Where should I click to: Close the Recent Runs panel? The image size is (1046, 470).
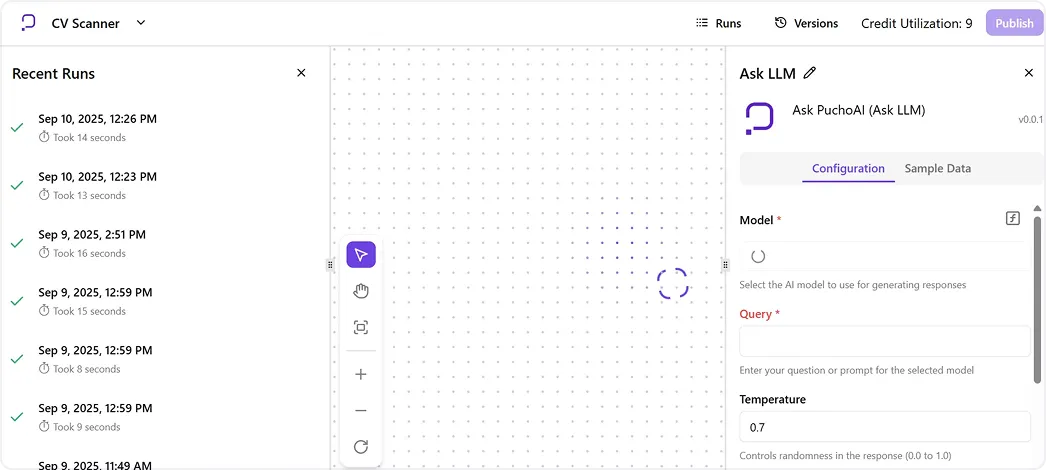301,73
